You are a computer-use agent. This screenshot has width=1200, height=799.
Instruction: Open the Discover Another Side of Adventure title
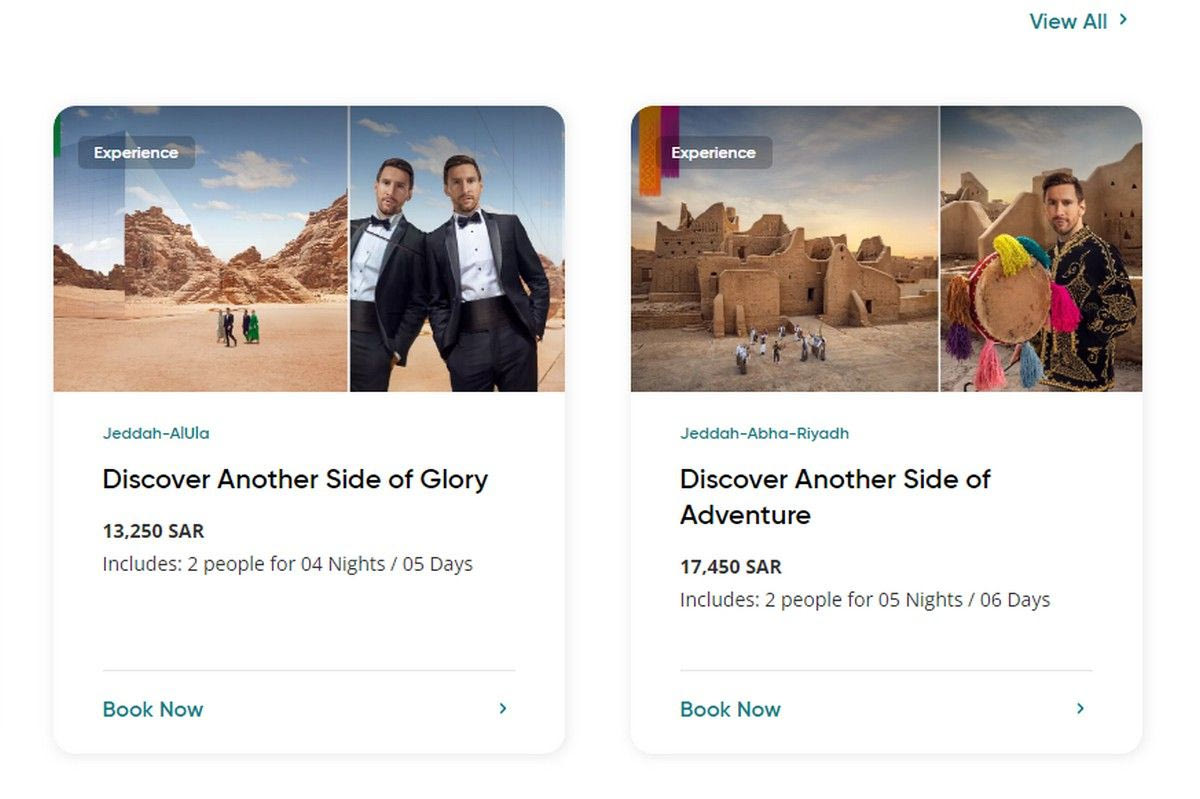pyautogui.click(x=834, y=497)
